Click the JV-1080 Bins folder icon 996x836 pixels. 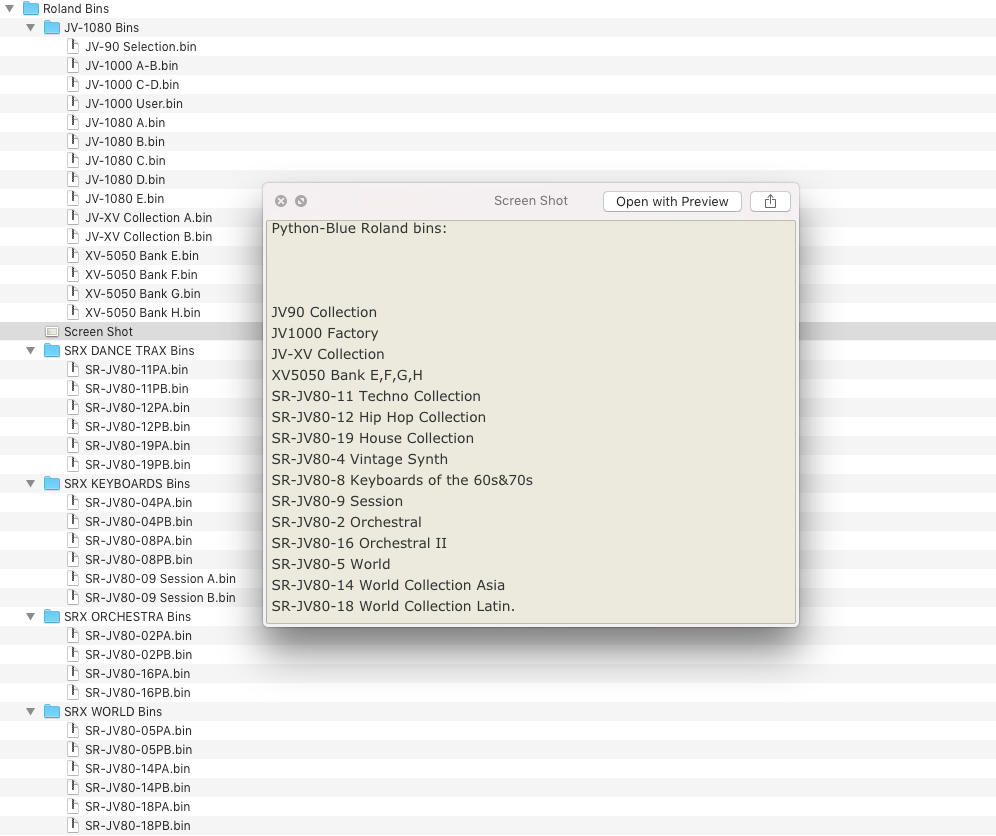(x=52, y=28)
